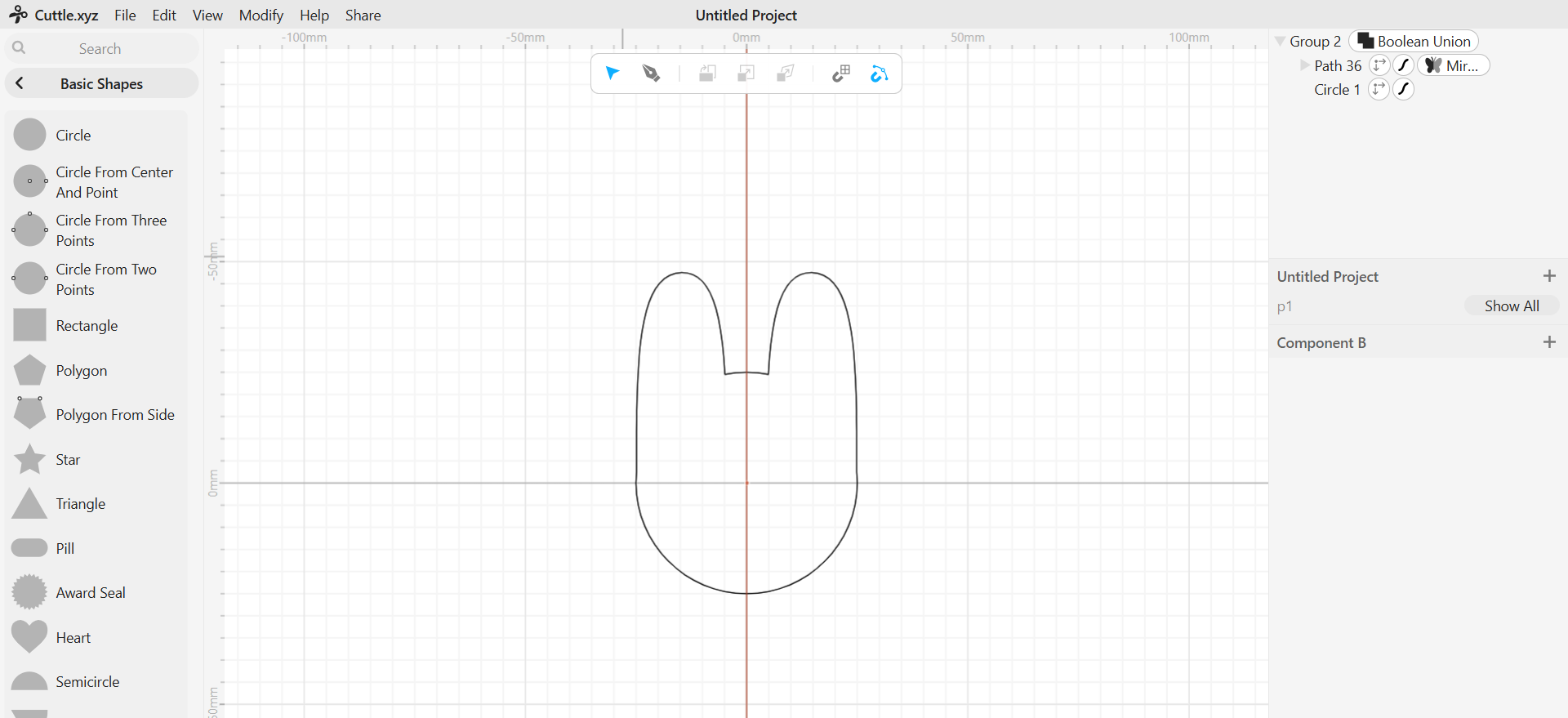1568x718 pixels.
Task: Open the Share menu
Action: pyautogui.click(x=363, y=15)
